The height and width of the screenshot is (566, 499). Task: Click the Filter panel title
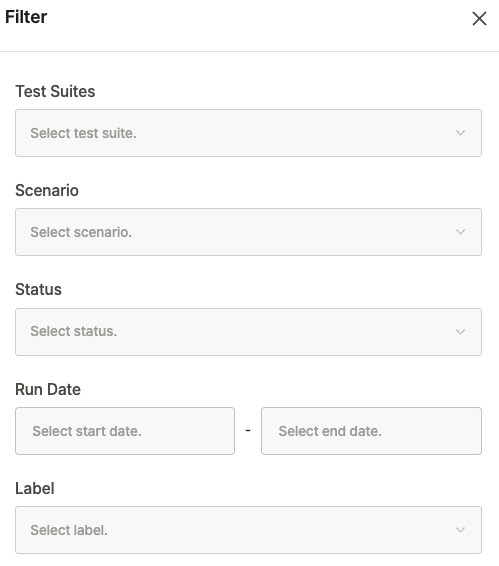point(26,17)
